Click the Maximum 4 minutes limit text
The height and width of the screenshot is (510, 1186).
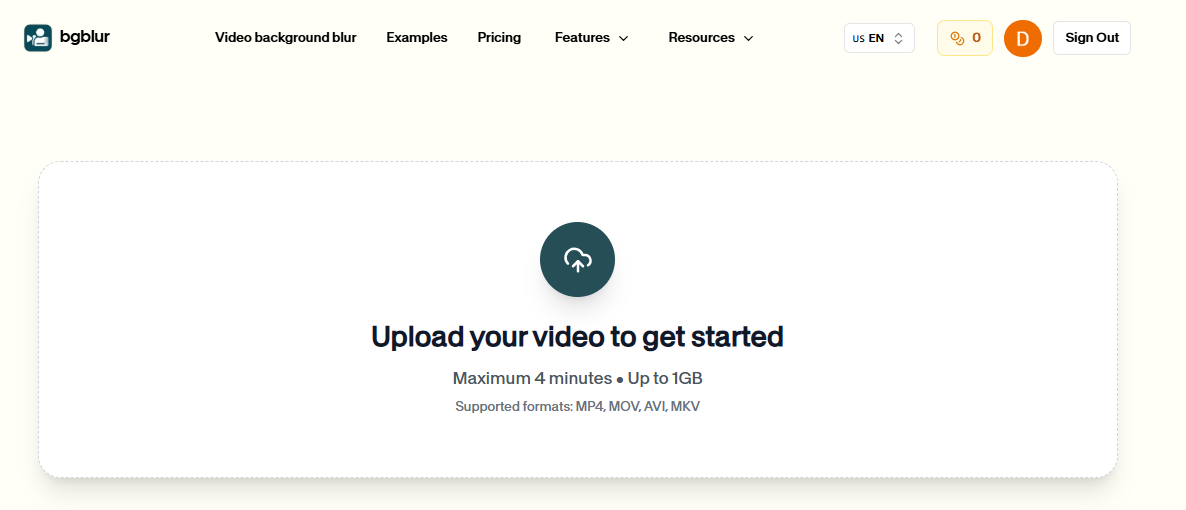(532, 379)
